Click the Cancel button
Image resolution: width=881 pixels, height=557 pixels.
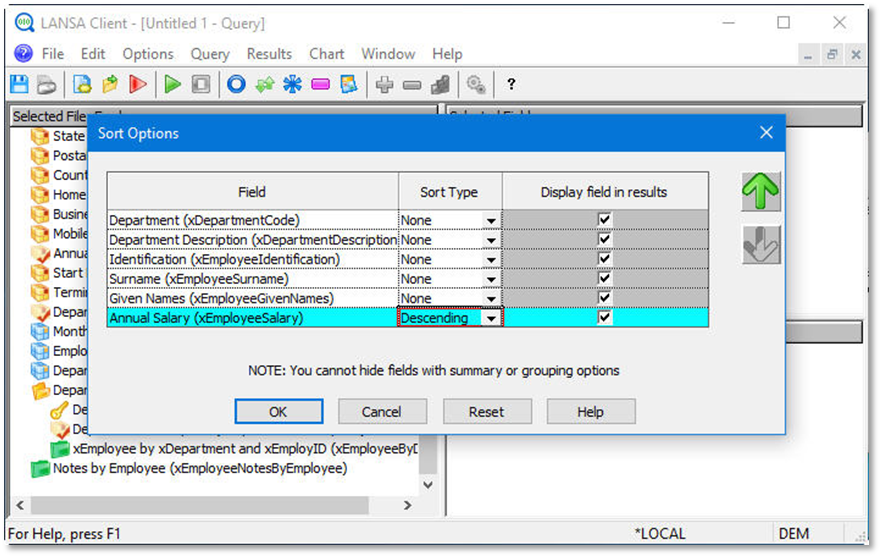pos(382,411)
